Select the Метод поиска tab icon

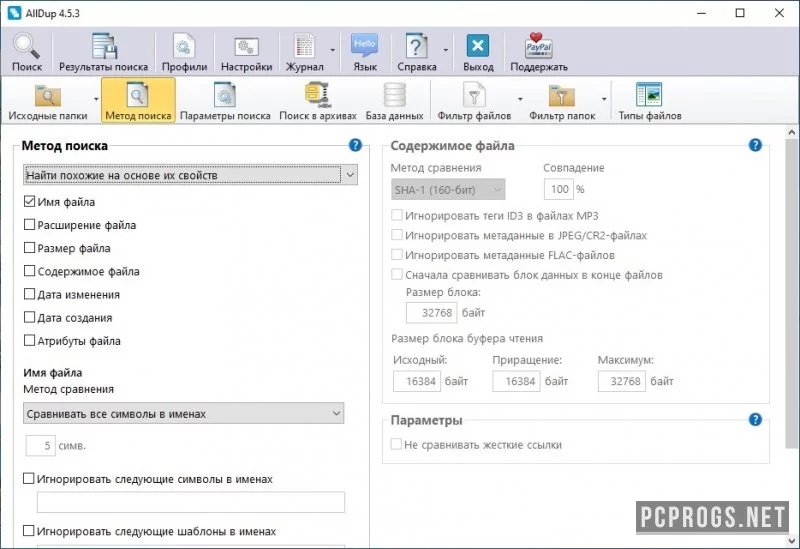(138, 101)
